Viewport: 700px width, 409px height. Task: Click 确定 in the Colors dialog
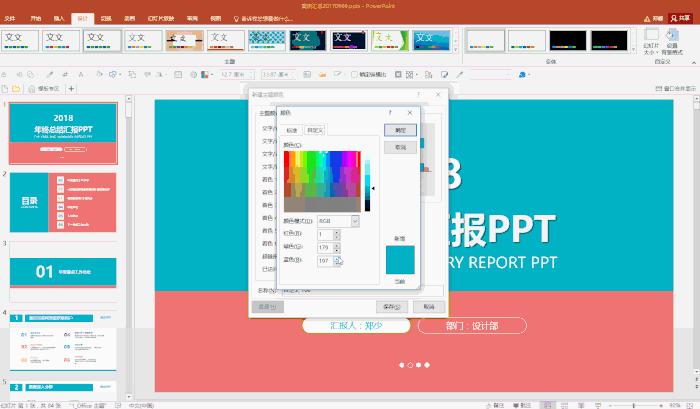400,130
